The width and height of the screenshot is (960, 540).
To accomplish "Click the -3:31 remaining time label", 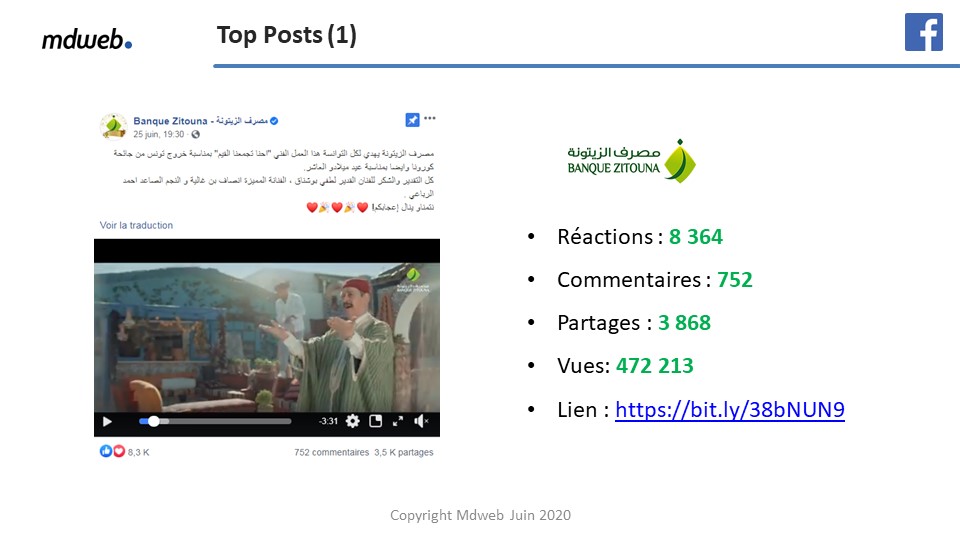I will [x=329, y=421].
